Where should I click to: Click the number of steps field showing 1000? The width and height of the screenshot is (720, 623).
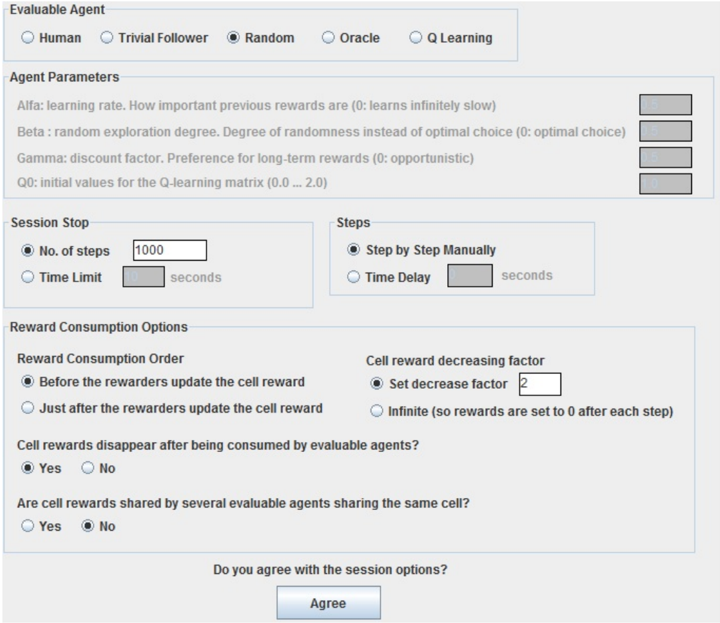click(x=170, y=250)
